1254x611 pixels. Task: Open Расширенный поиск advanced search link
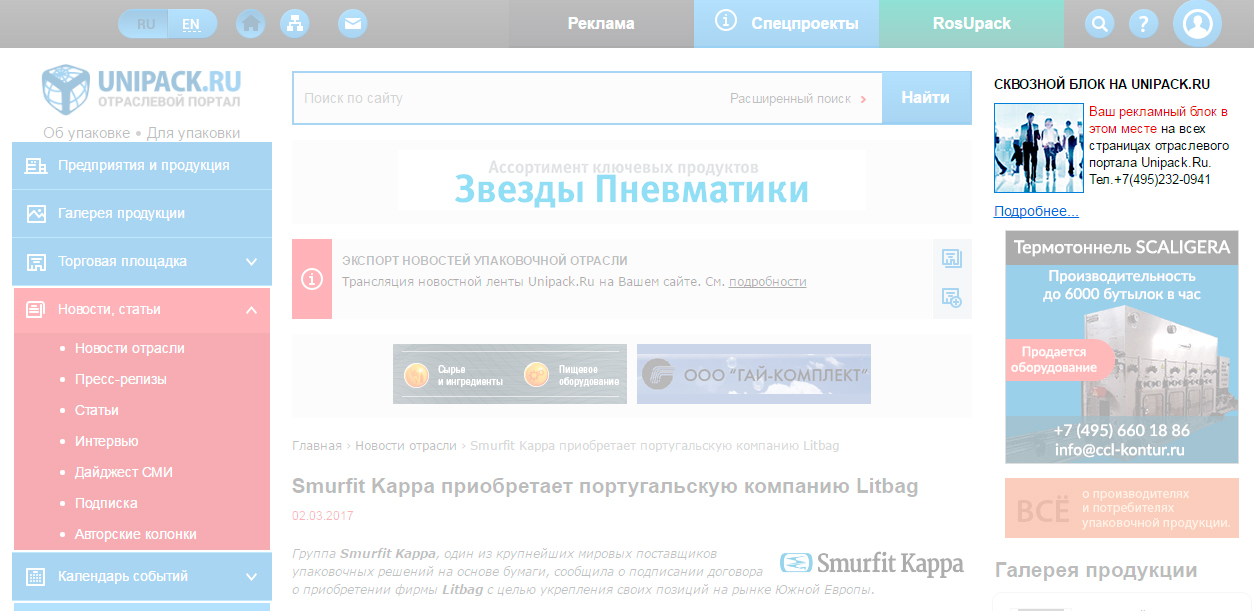tap(790, 99)
